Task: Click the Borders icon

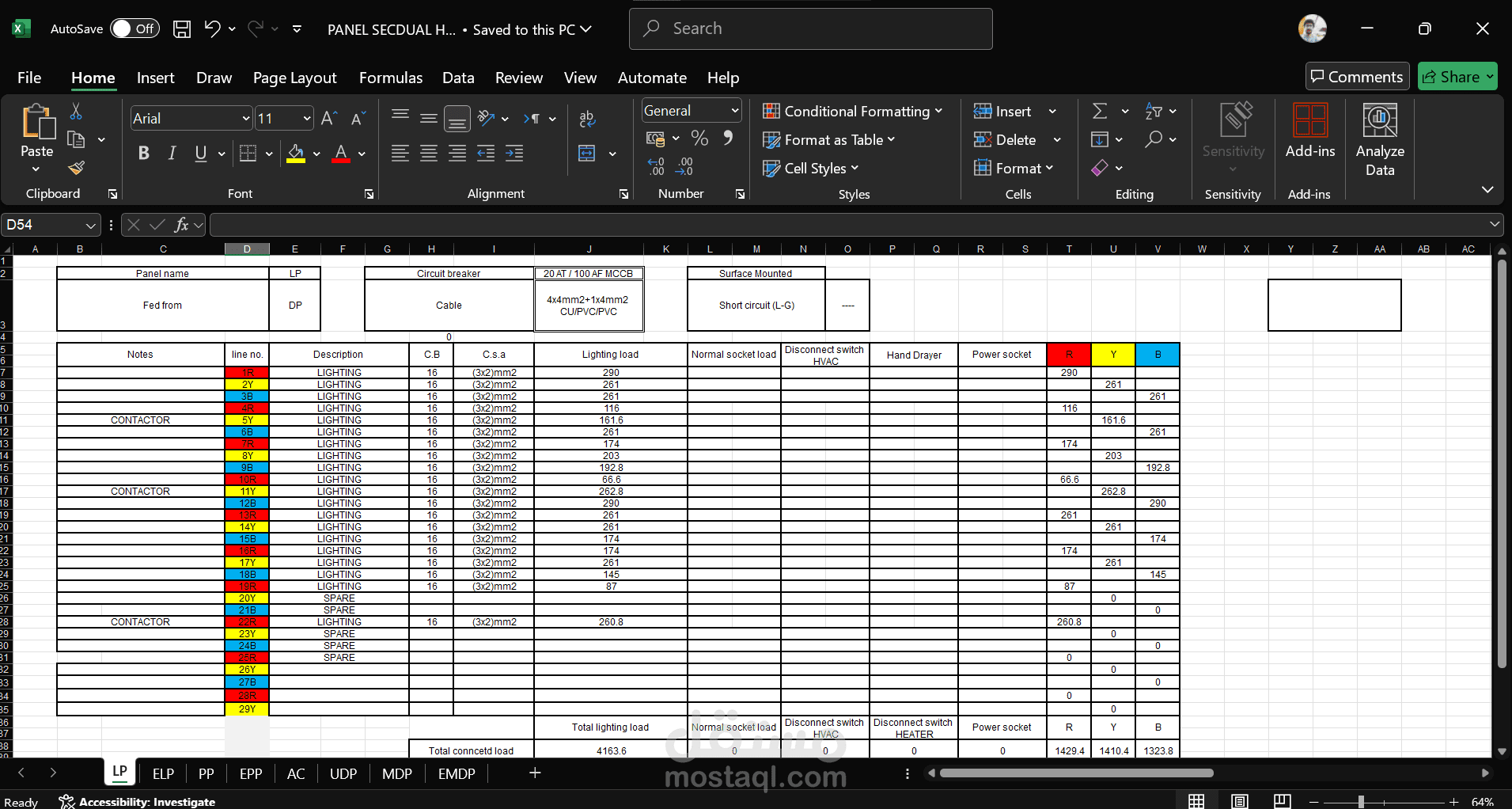Action: click(x=248, y=154)
